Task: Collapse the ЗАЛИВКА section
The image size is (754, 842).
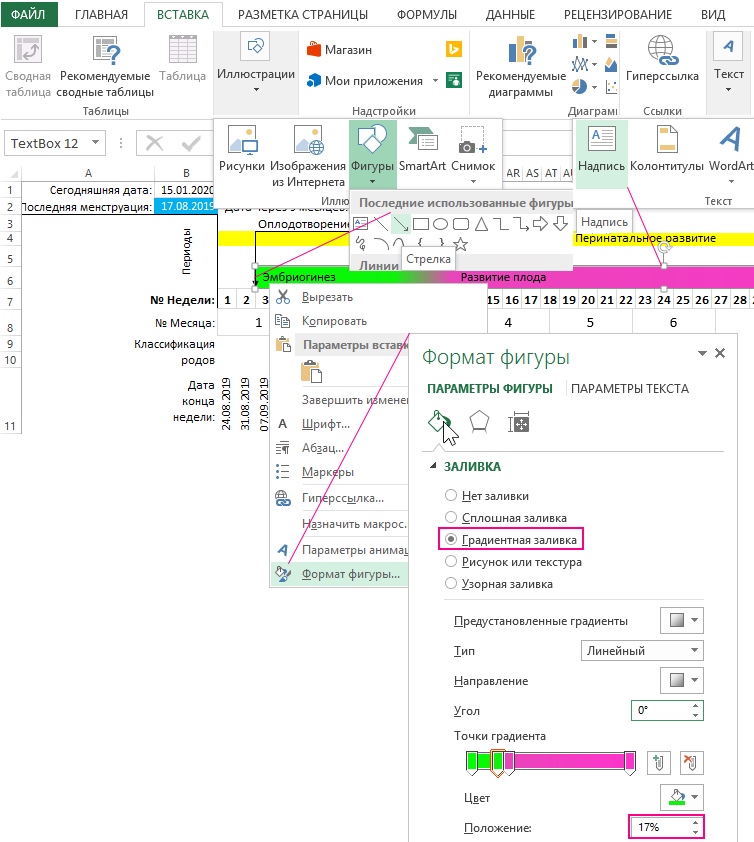Action: click(x=433, y=467)
